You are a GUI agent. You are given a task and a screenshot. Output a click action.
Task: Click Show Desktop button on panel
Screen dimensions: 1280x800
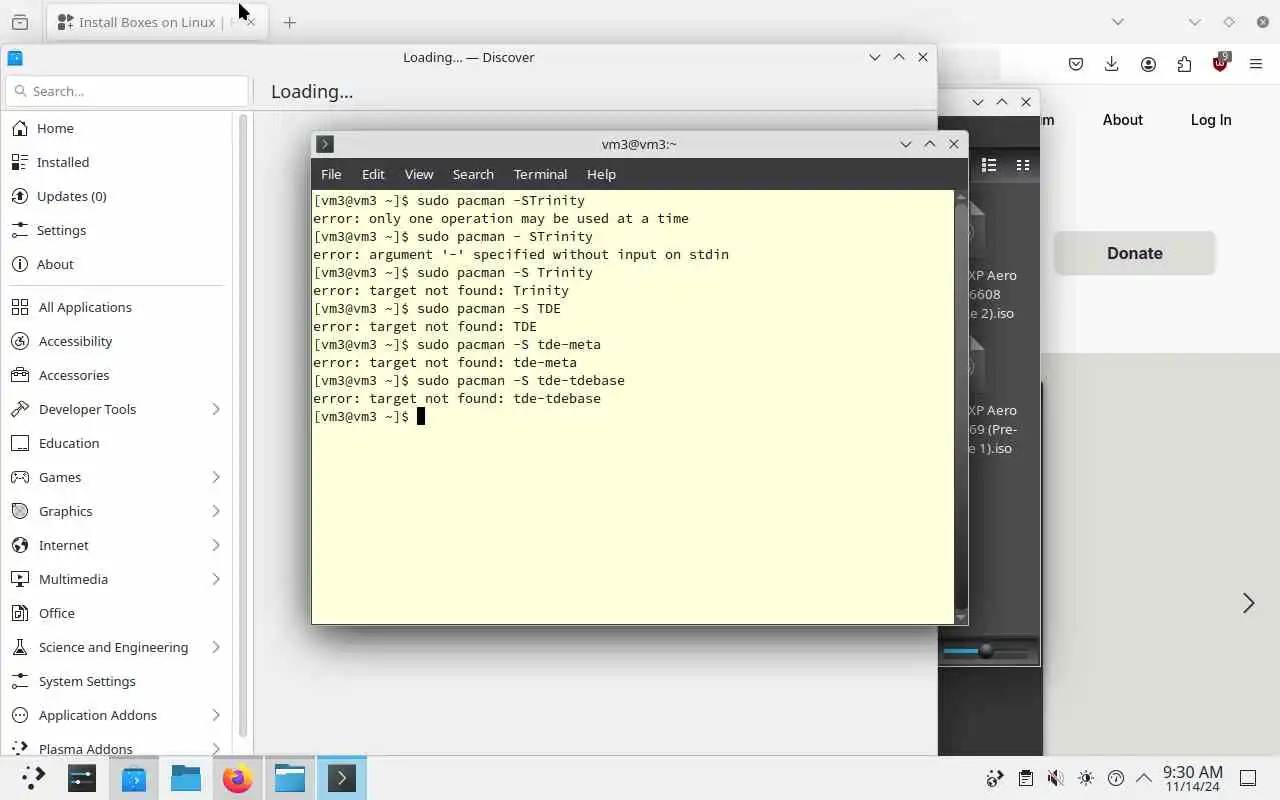(1248, 778)
